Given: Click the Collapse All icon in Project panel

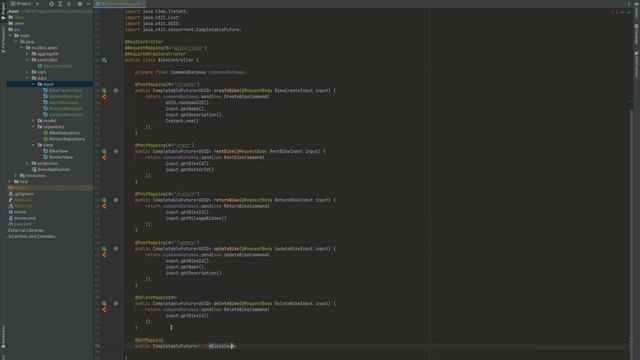Looking at the screenshot, I should coord(69,4).
